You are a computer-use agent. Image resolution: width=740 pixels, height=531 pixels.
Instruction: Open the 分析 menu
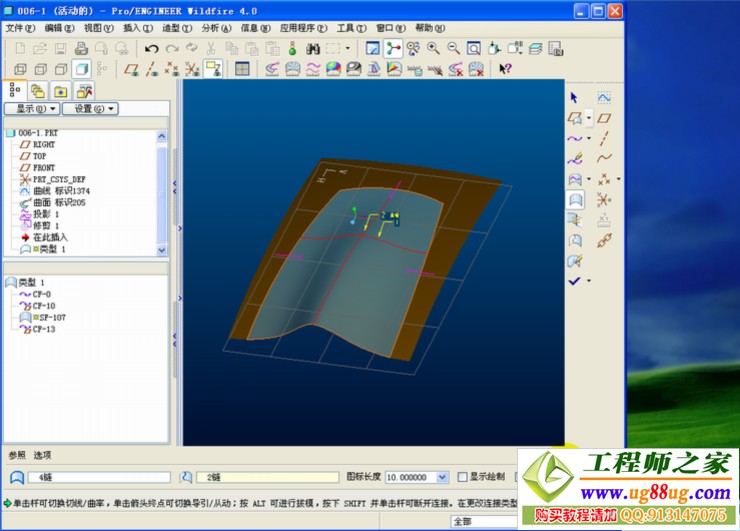coord(217,28)
